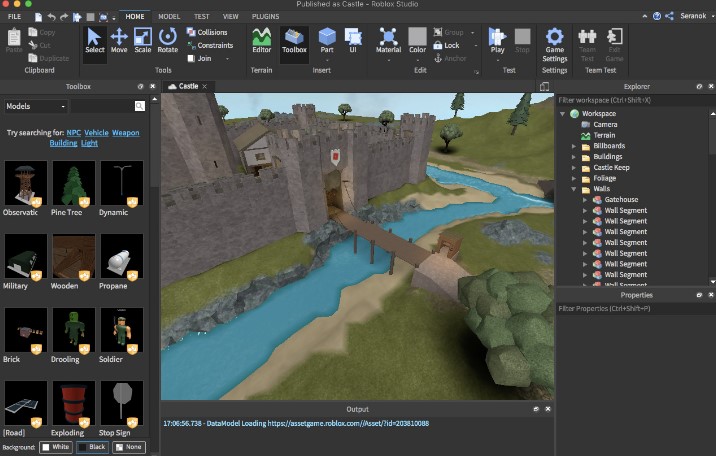Click the Anchor tool

[x=450, y=58]
